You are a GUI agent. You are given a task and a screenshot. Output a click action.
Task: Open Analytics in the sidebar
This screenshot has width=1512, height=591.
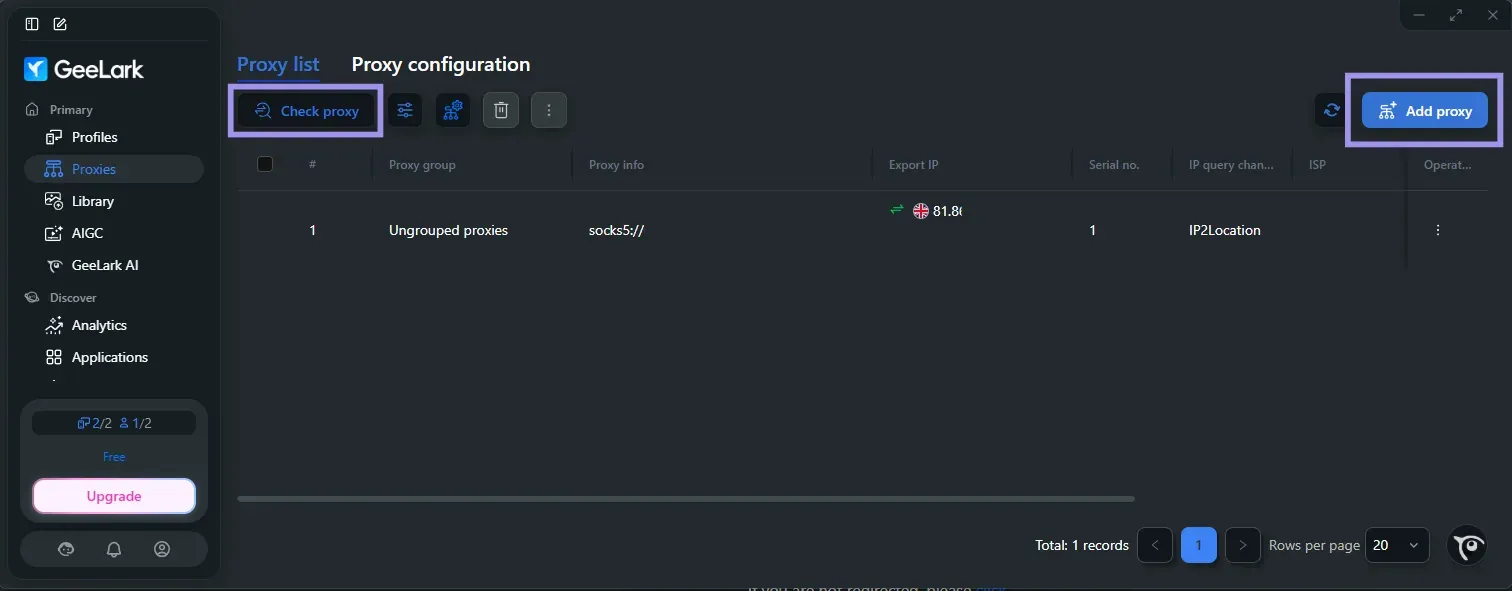click(x=114, y=325)
